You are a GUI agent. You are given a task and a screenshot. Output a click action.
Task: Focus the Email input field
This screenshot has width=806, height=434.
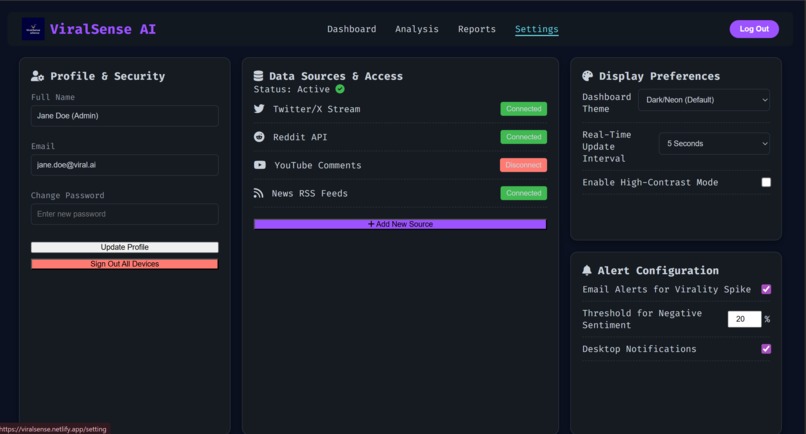[x=124, y=165]
